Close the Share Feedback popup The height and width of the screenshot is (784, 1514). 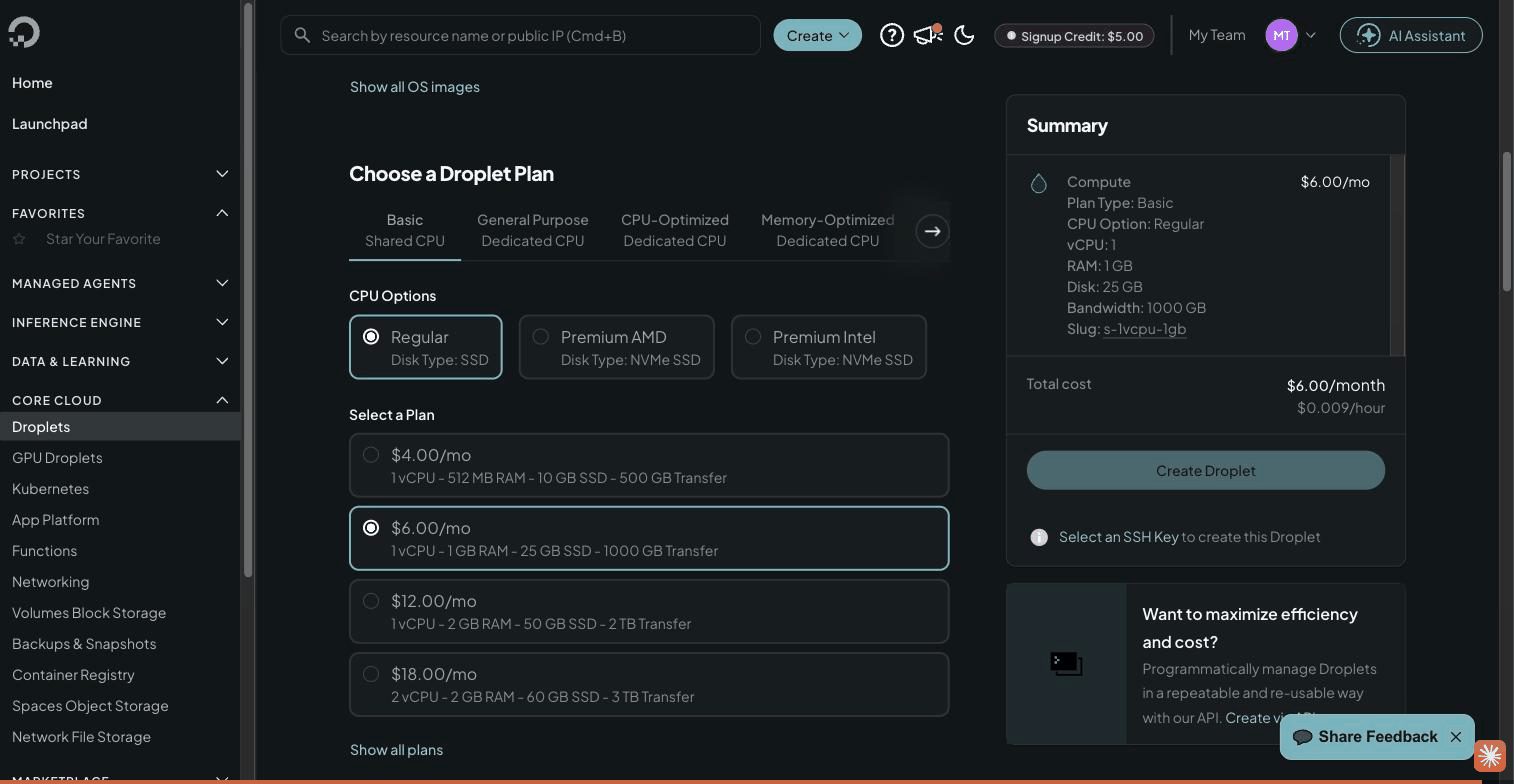(1456, 737)
